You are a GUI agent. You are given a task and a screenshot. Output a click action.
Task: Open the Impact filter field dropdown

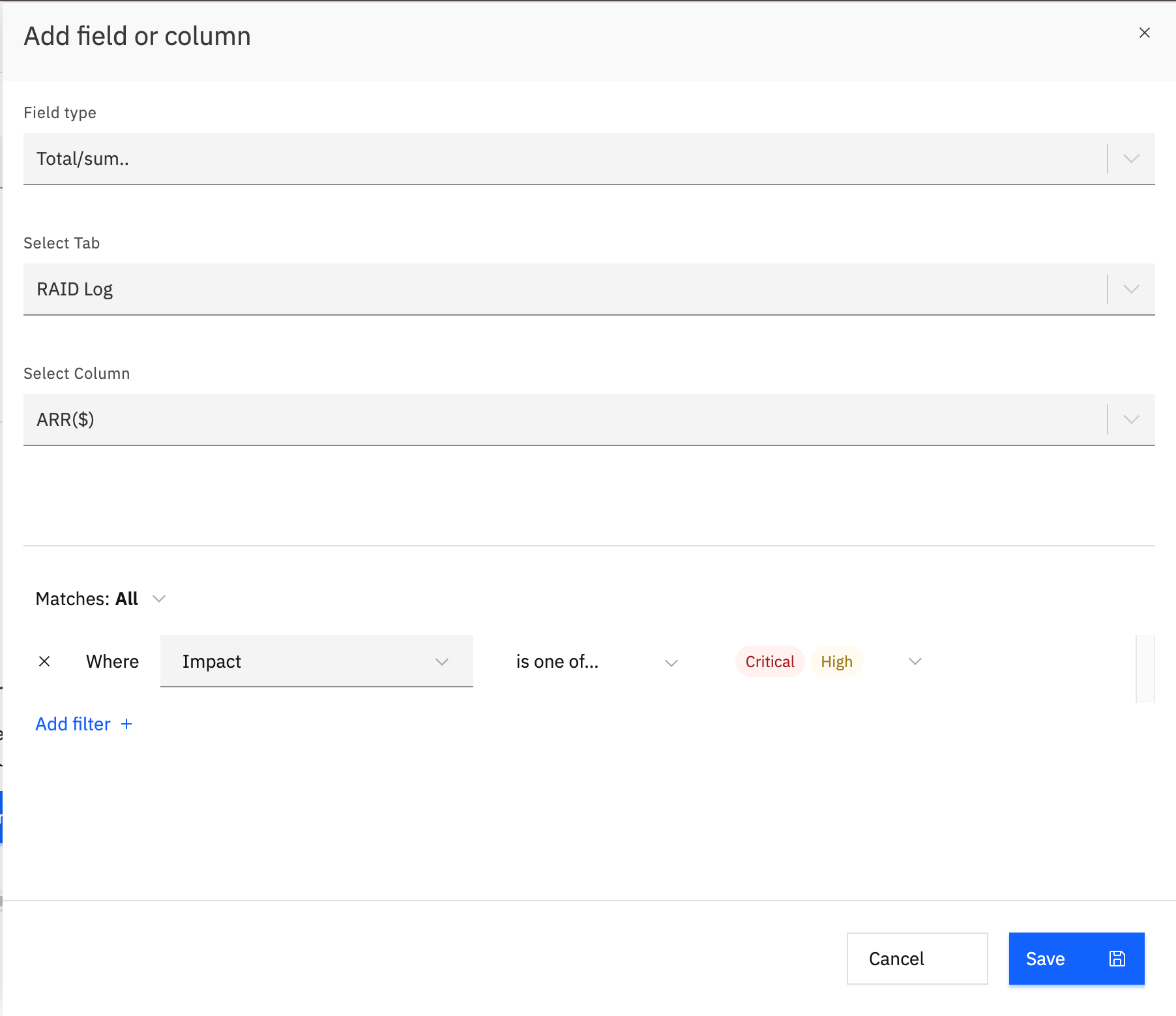coord(316,661)
